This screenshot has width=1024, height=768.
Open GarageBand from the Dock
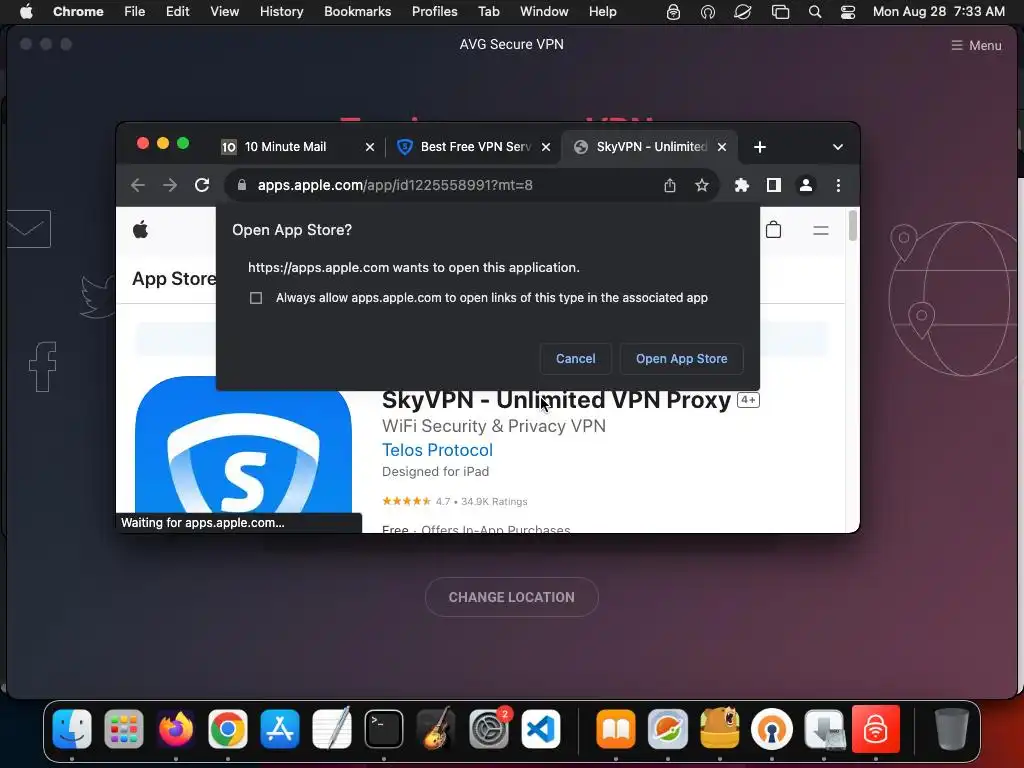pos(436,728)
